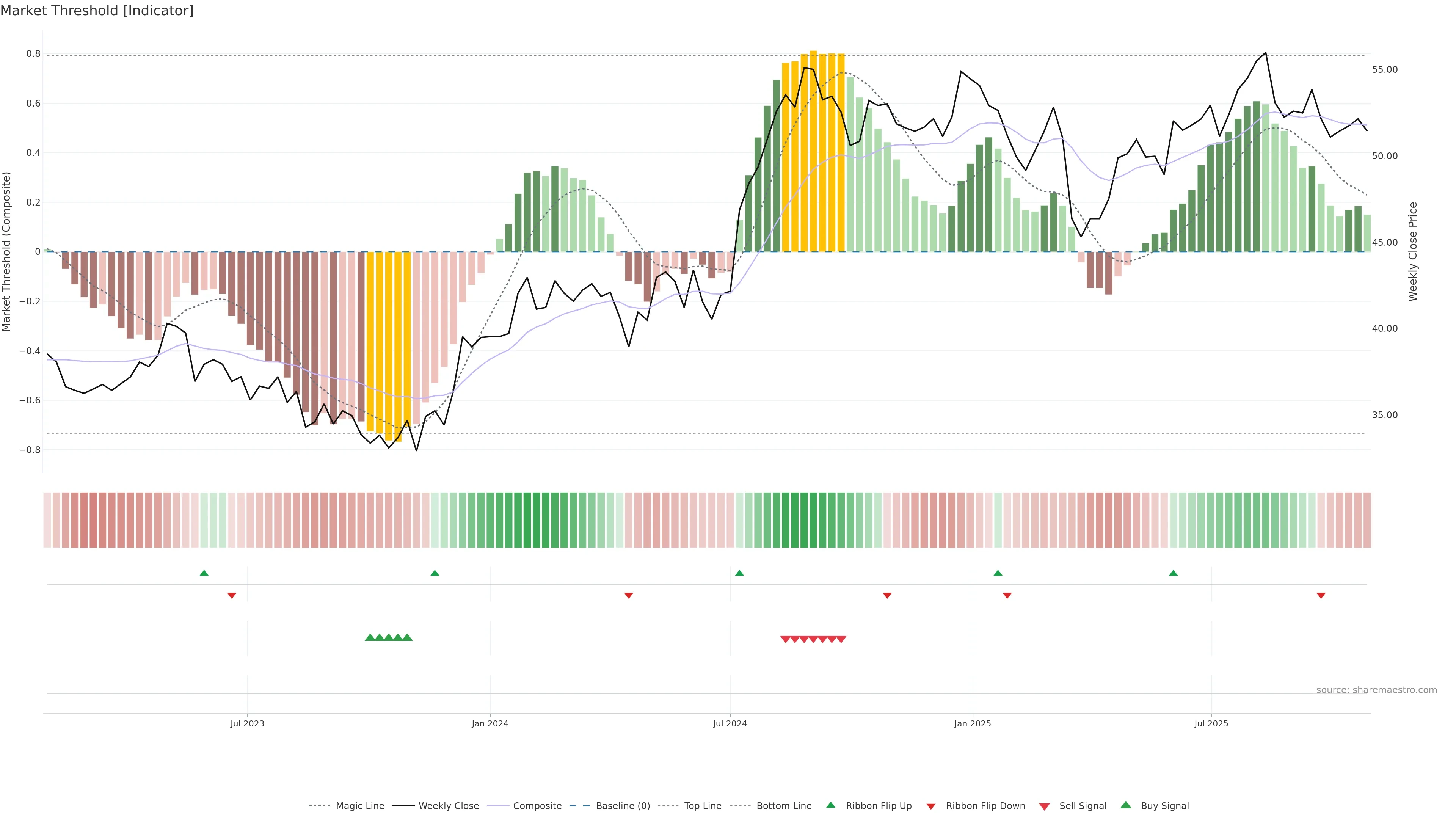Hide the Top Line legend entry

(x=703, y=806)
